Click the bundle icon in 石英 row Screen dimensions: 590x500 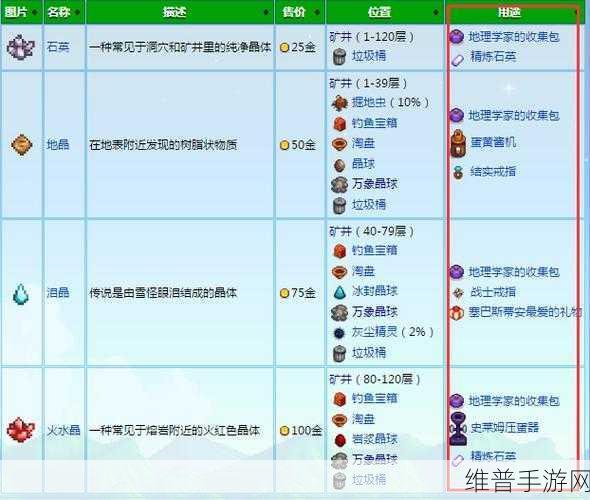[456, 36]
